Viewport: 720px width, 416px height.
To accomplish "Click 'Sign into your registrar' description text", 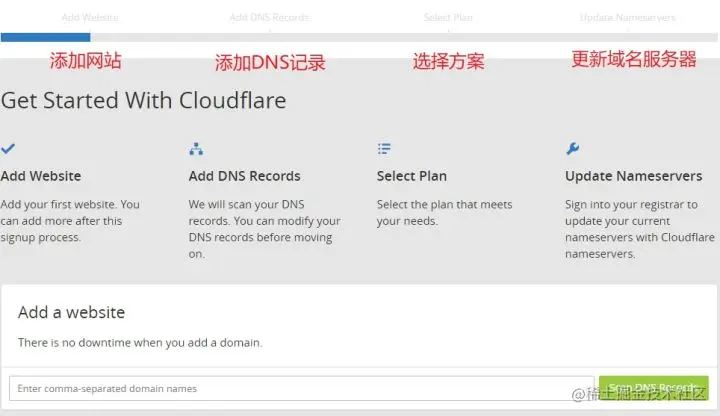I will point(640,229).
